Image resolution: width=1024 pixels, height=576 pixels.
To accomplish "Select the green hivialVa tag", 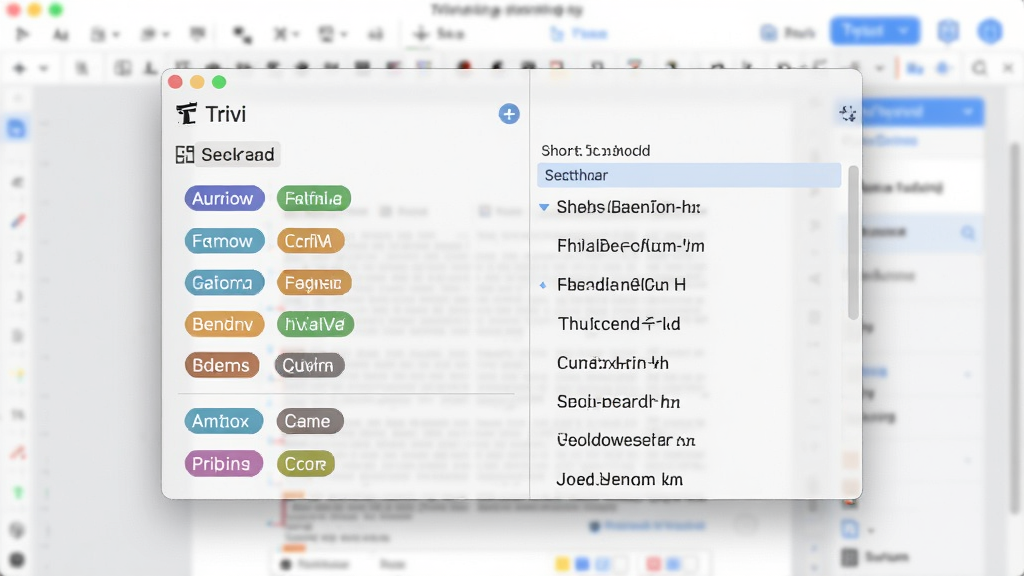I will [315, 324].
